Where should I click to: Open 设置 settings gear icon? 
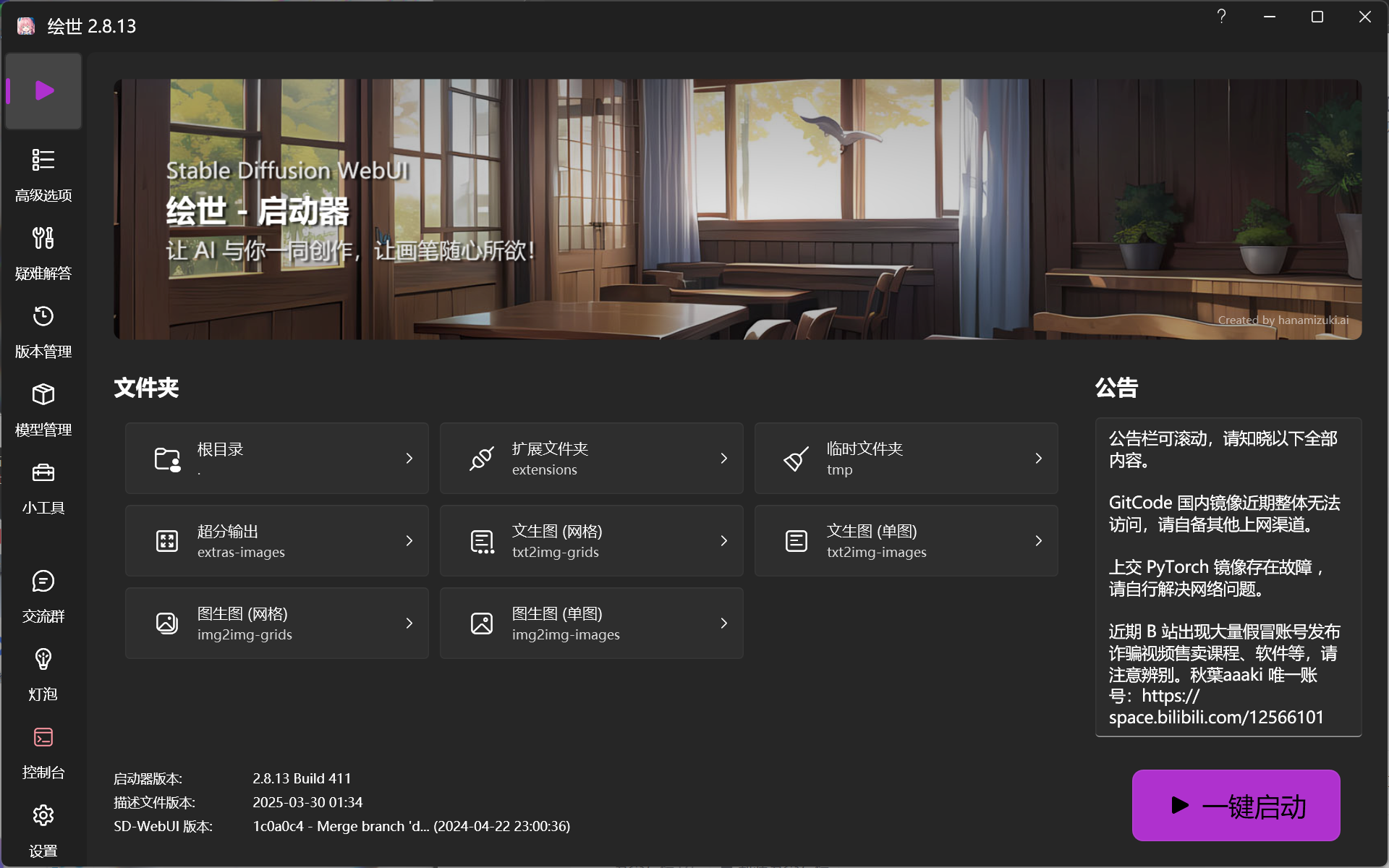tap(43, 815)
